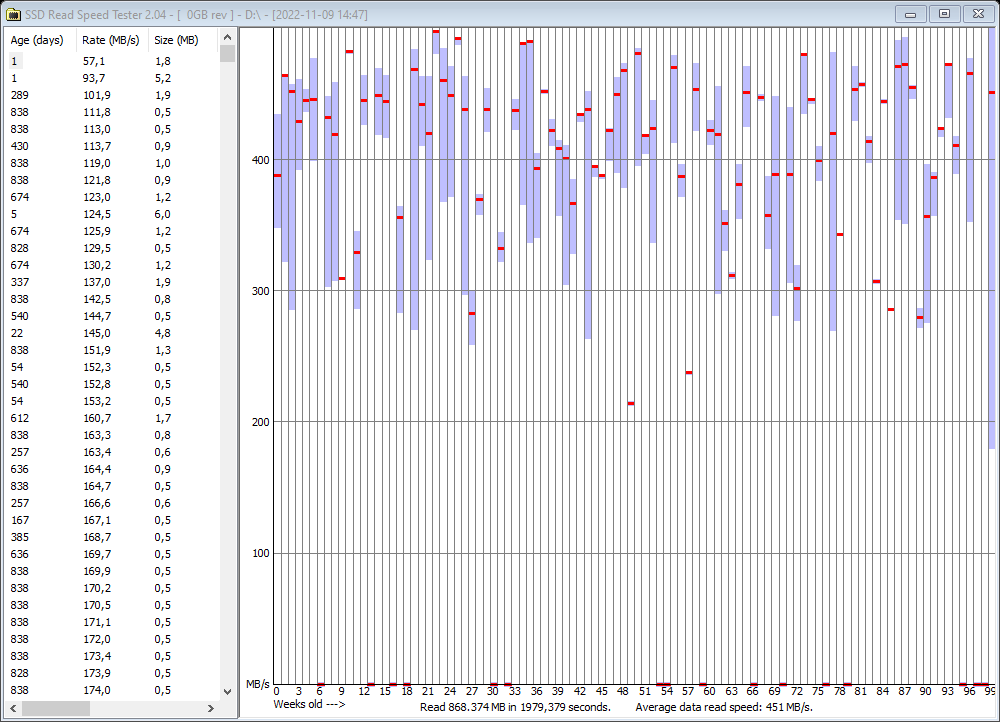The width and height of the screenshot is (1000, 722).
Task: Select the row with rate 93,7
Action: [112, 78]
